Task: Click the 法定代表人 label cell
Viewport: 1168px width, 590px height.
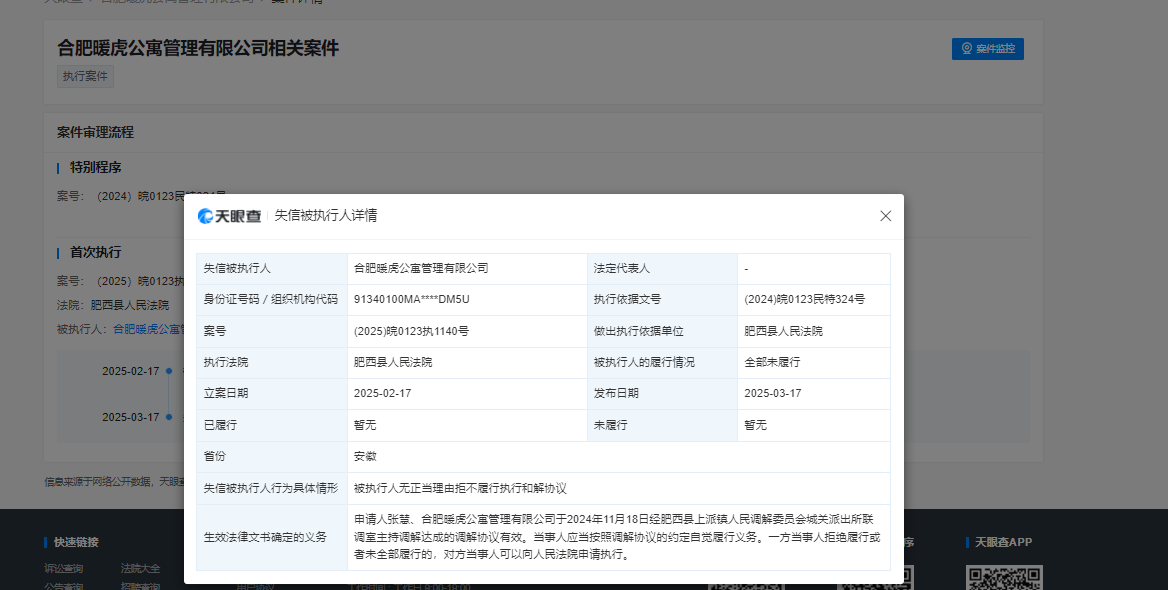Action: click(x=661, y=268)
